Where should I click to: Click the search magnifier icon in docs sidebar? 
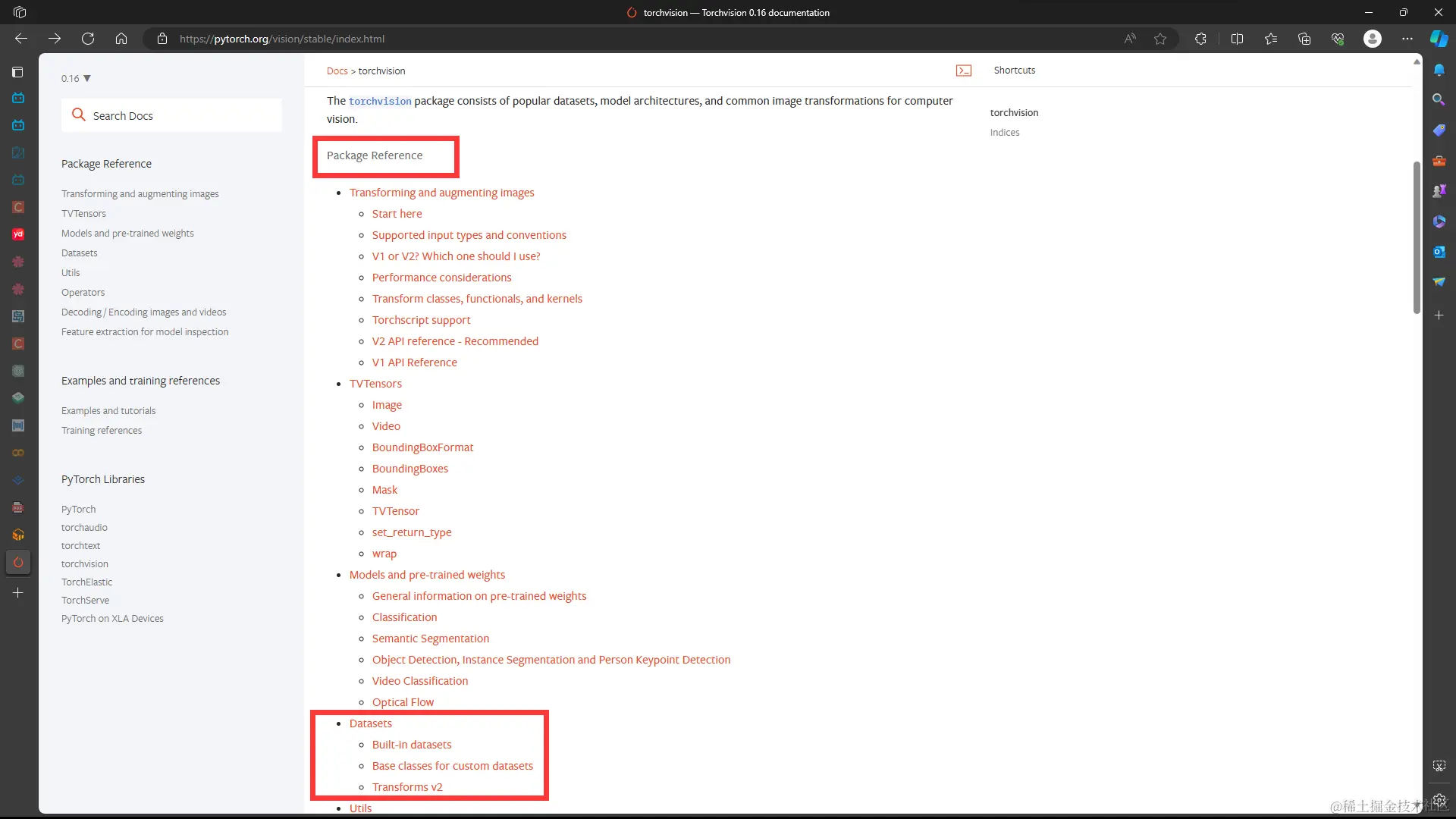[79, 115]
